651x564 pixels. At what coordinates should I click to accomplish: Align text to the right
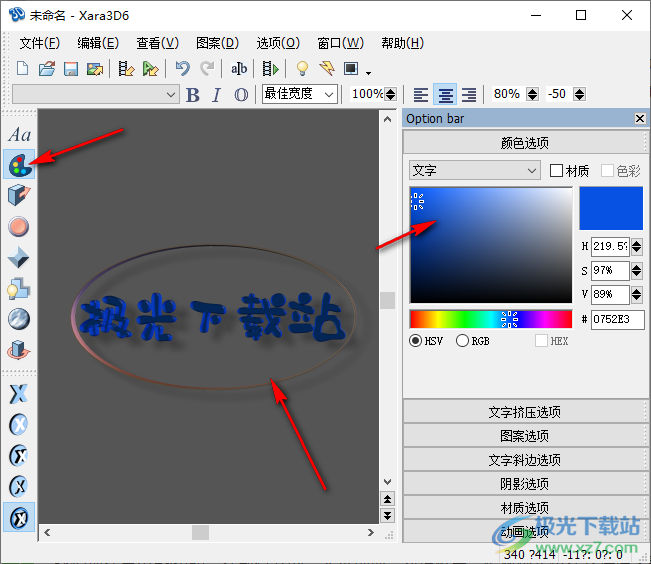tap(469, 95)
